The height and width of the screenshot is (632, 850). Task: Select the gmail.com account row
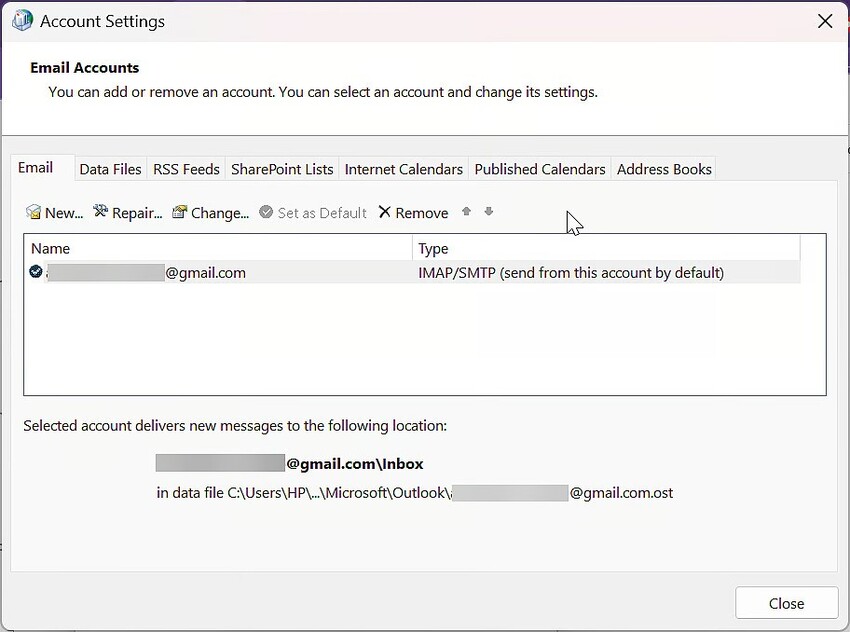[200, 271]
